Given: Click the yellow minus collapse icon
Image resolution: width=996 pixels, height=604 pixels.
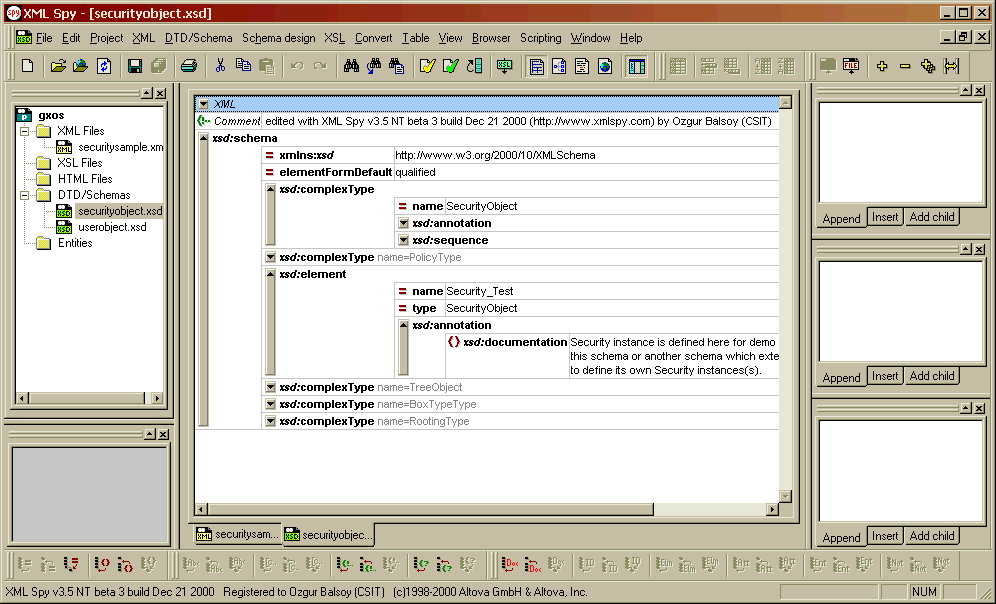Looking at the screenshot, I should (x=905, y=66).
